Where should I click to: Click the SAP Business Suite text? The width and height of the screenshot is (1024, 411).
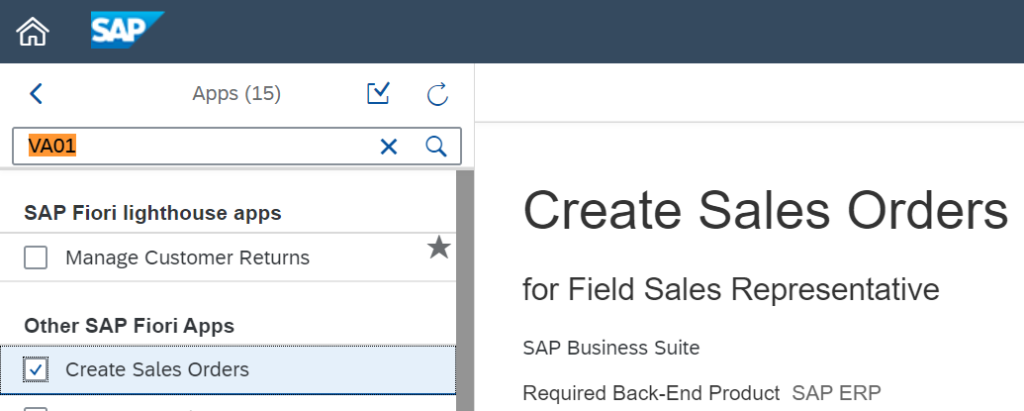pos(611,348)
